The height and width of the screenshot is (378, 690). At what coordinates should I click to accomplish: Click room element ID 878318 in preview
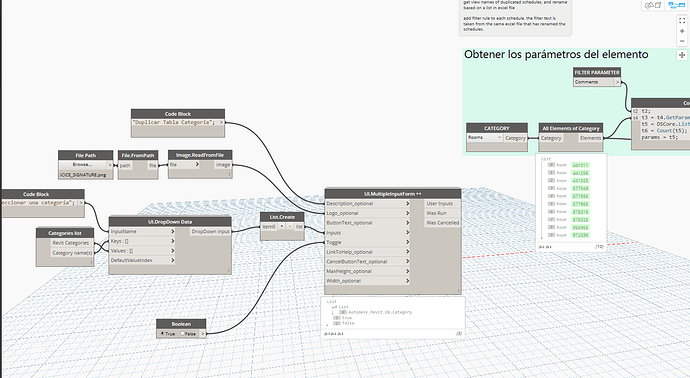click(x=580, y=212)
